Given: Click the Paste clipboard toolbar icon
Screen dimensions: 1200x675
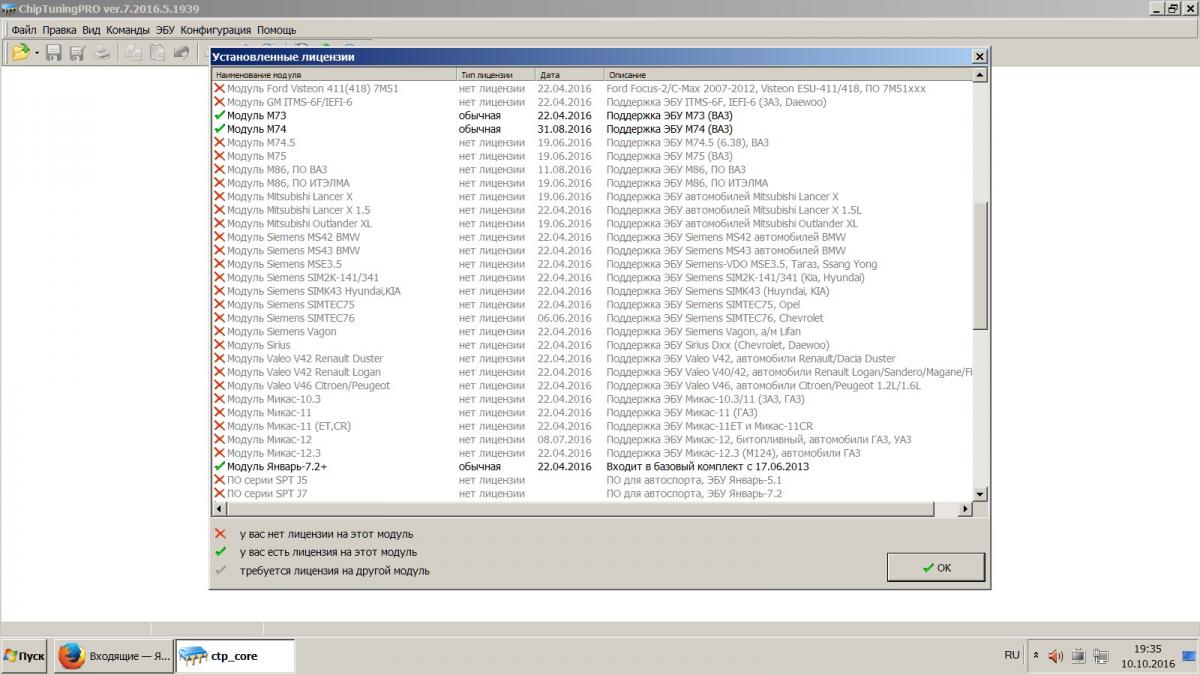Looking at the screenshot, I should pos(157,52).
